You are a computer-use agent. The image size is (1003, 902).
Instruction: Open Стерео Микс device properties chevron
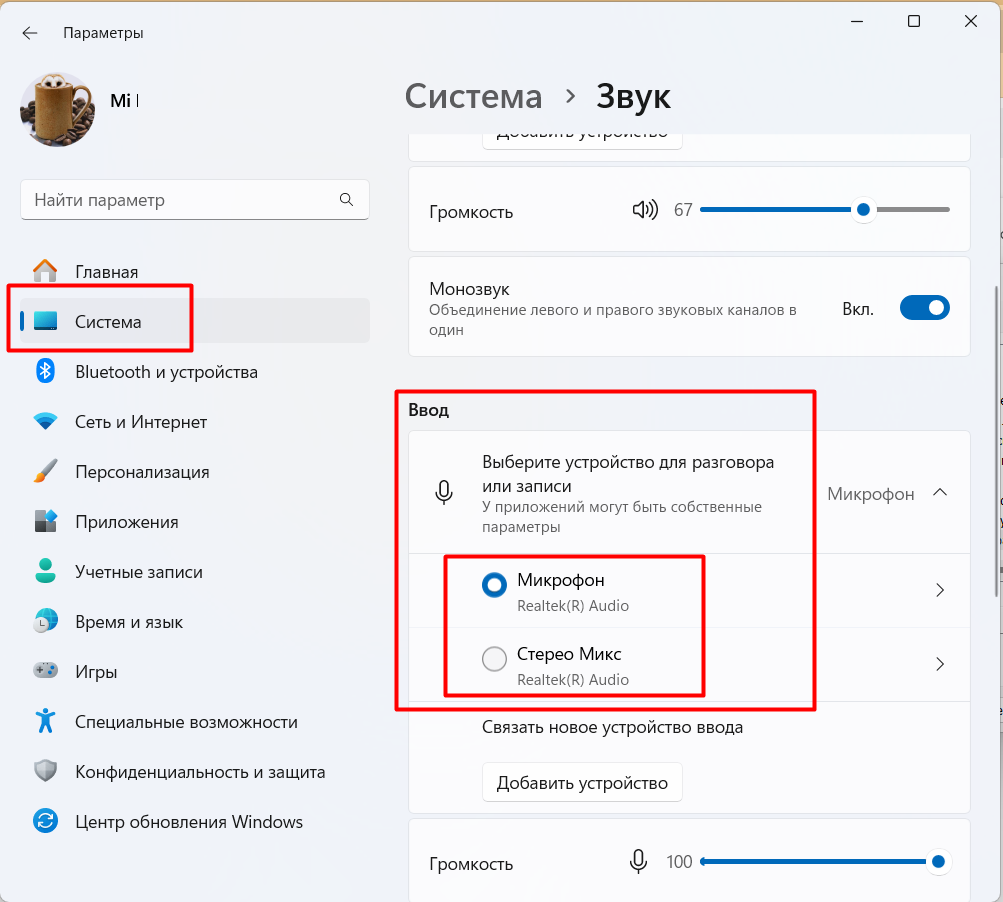939,664
